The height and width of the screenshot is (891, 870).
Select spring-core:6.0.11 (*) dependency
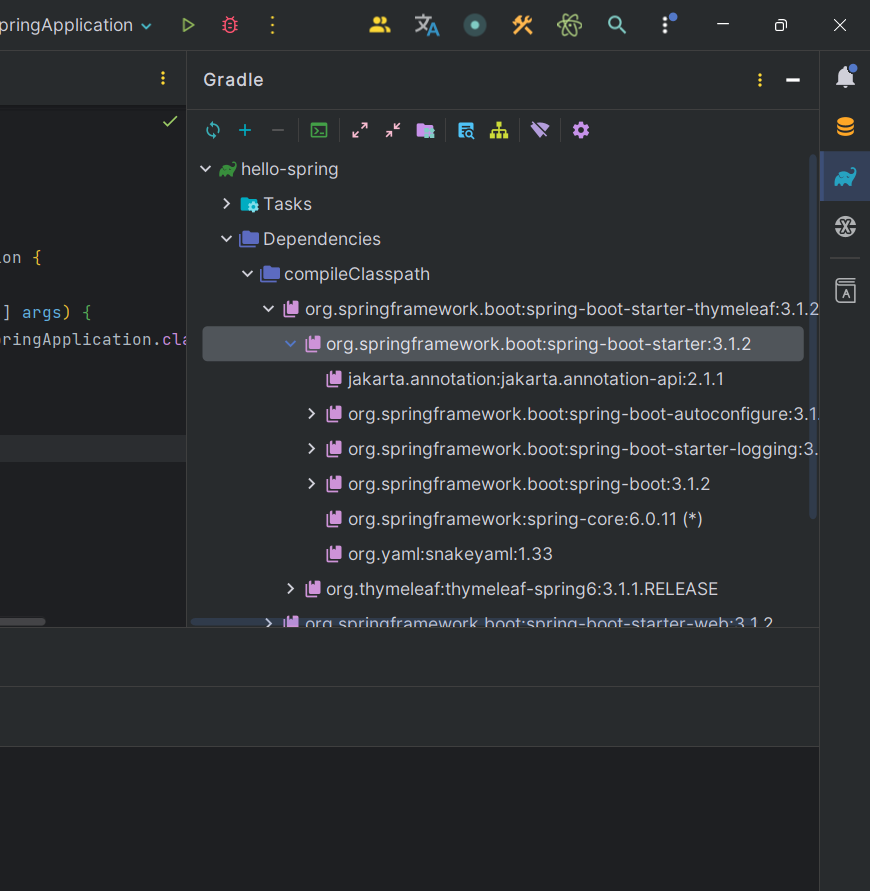coord(525,519)
